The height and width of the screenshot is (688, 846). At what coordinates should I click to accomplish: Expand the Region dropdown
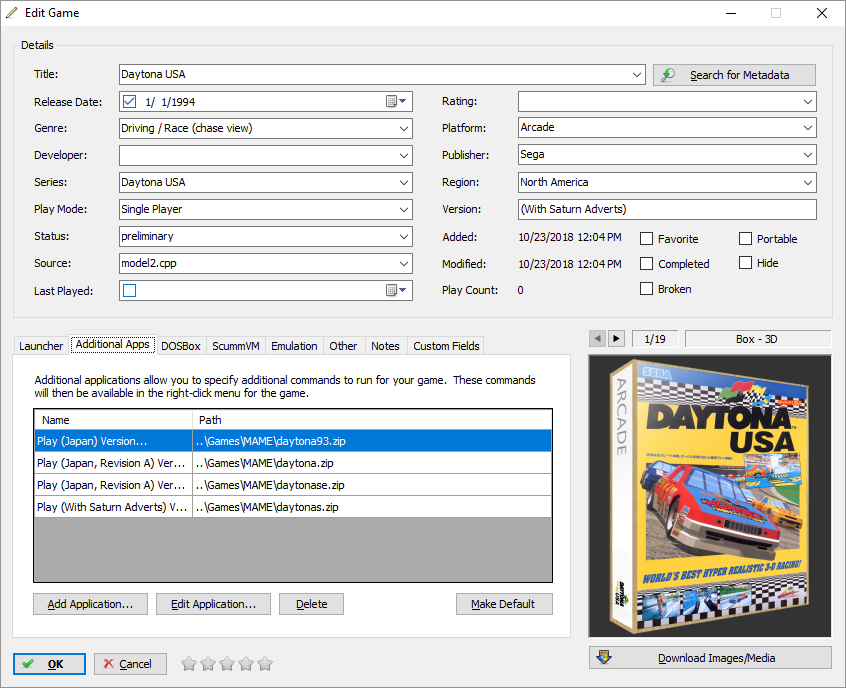click(808, 182)
